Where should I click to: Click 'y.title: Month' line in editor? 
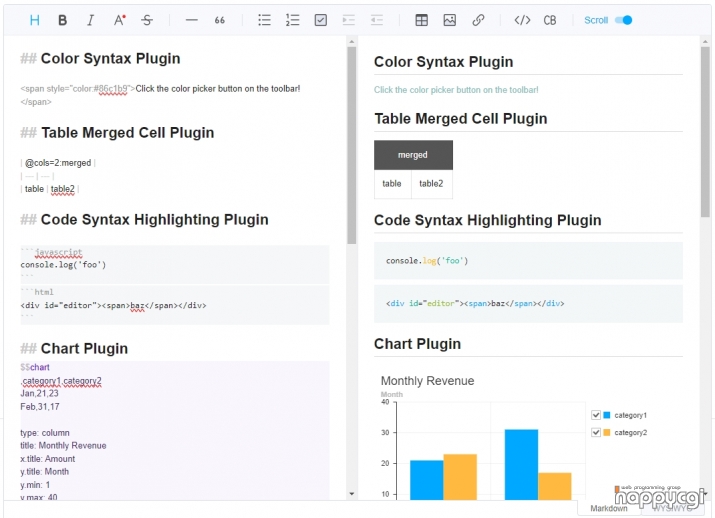[44, 471]
